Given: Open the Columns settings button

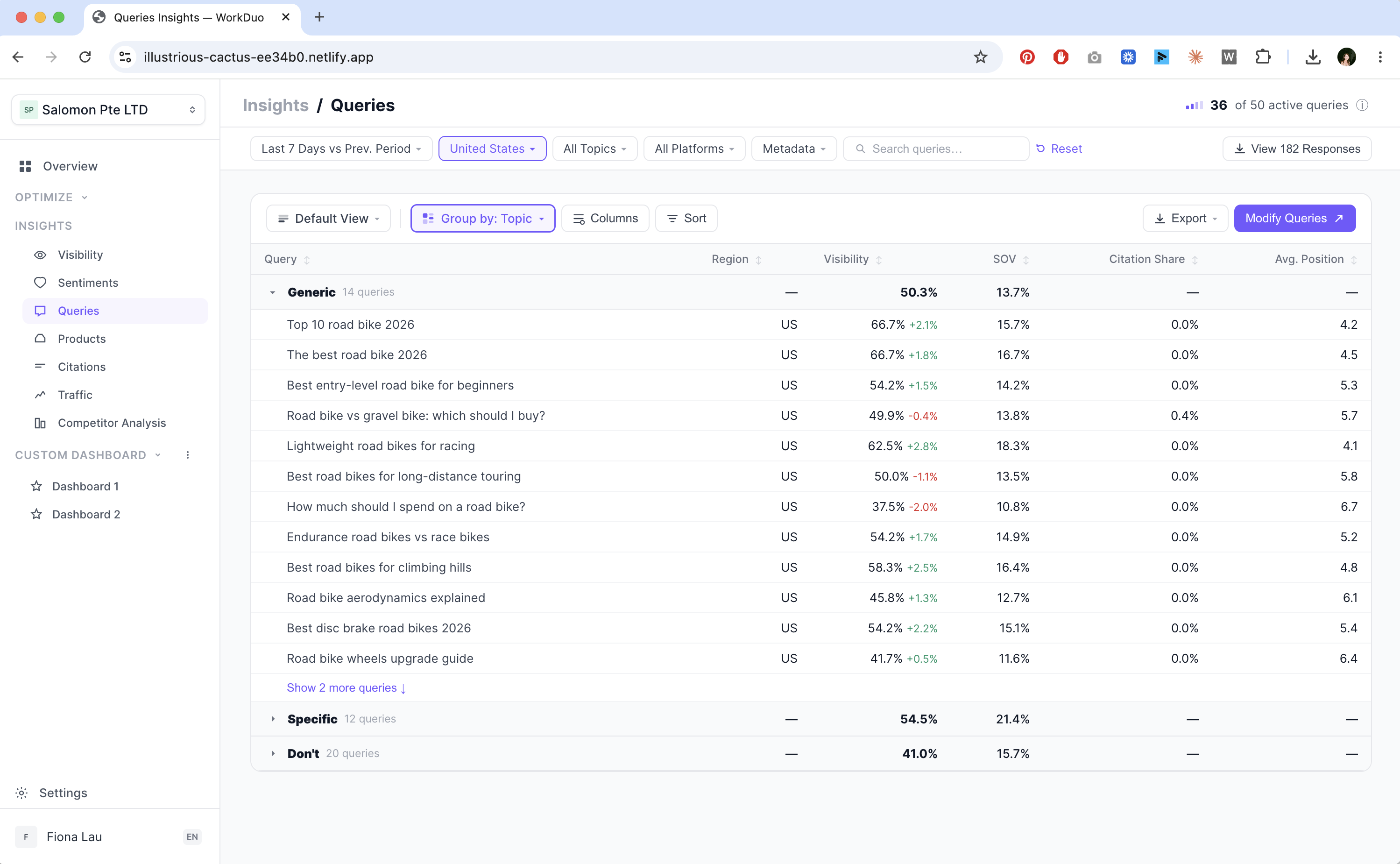Looking at the screenshot, I should [605, 218].
